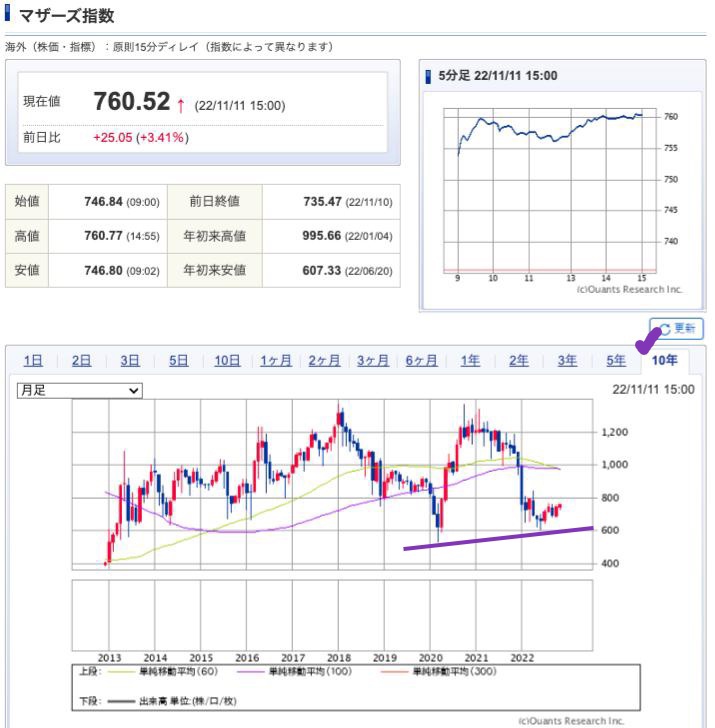The width and height of the screenshot is (715, 728).
Task: Switch chart range to 6ヶ月
Action: pos(422,360)
